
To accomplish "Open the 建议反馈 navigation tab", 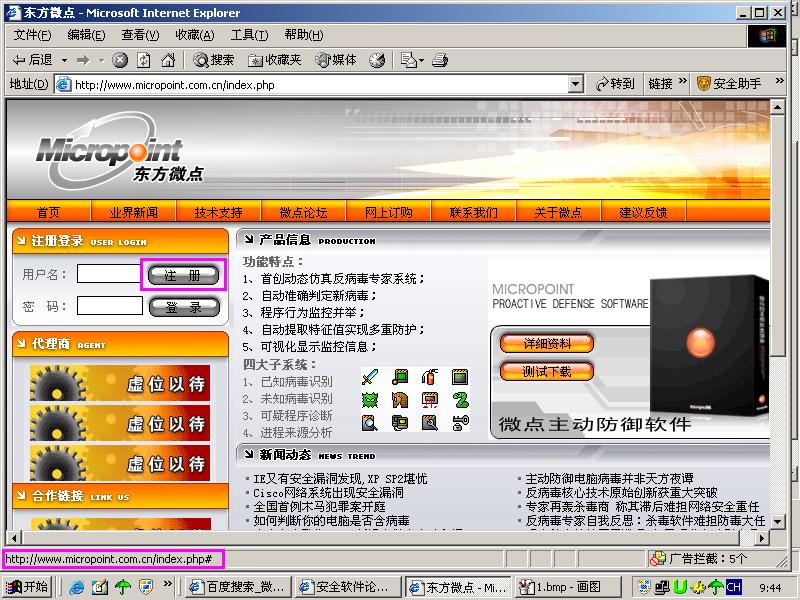I will click(643, 212).
